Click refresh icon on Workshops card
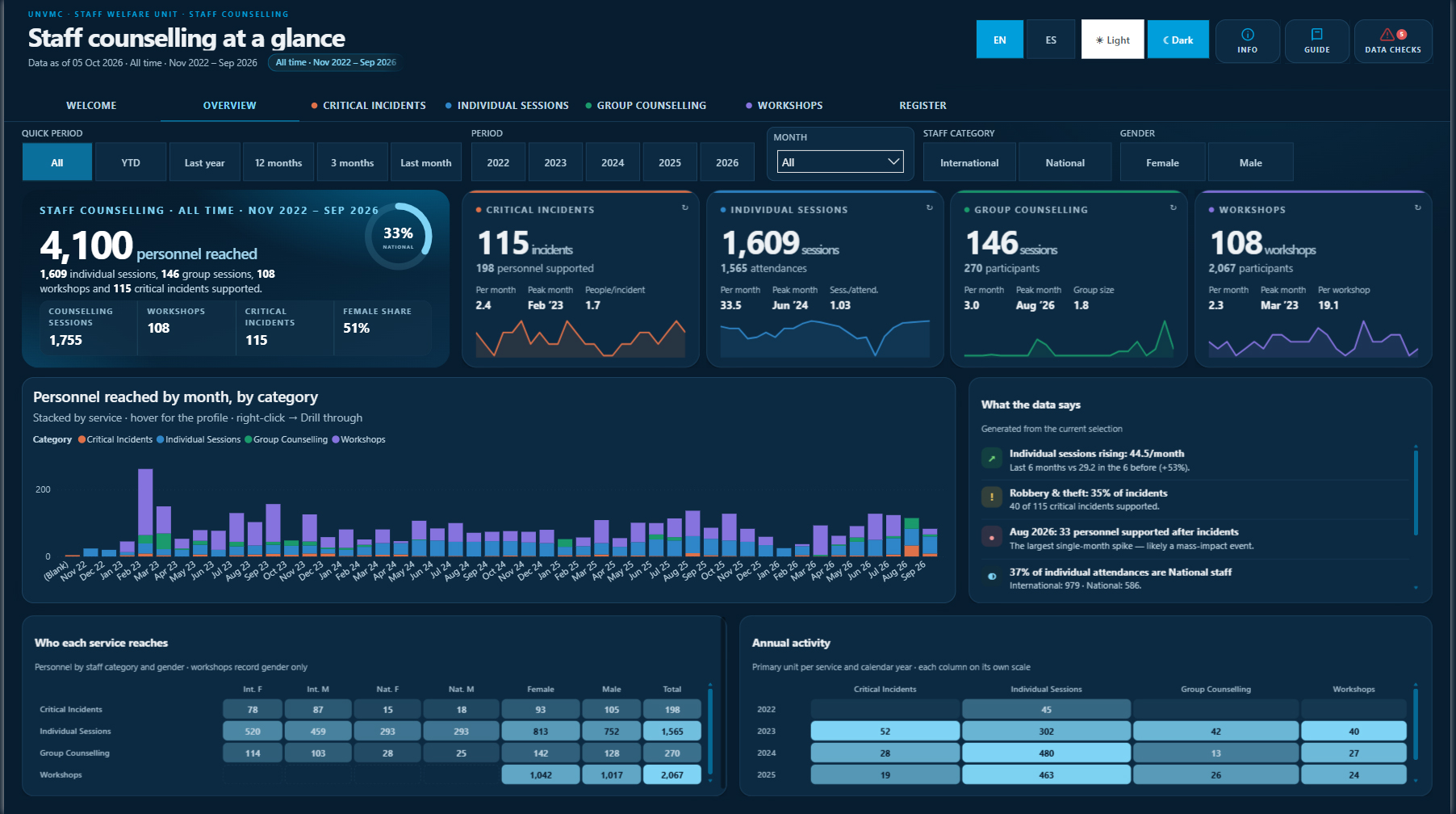This screenshot has width=1456, height=814. coord(1417,208)
